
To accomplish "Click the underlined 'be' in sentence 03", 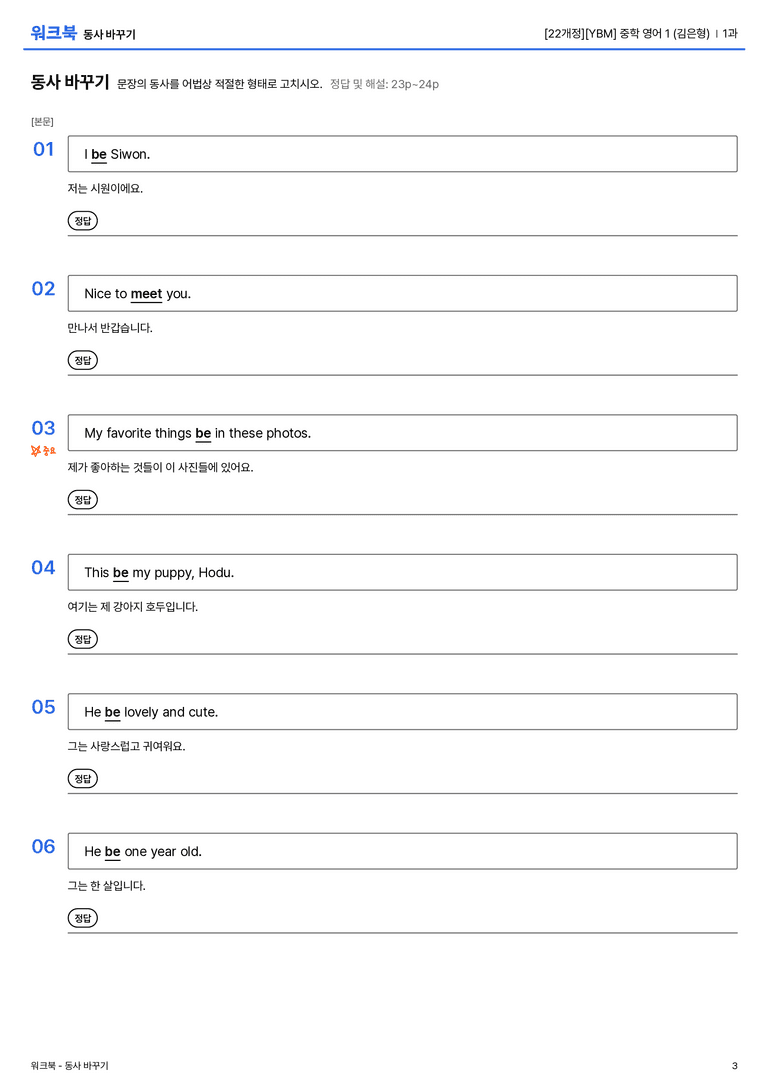I will [x=203, y=434].
